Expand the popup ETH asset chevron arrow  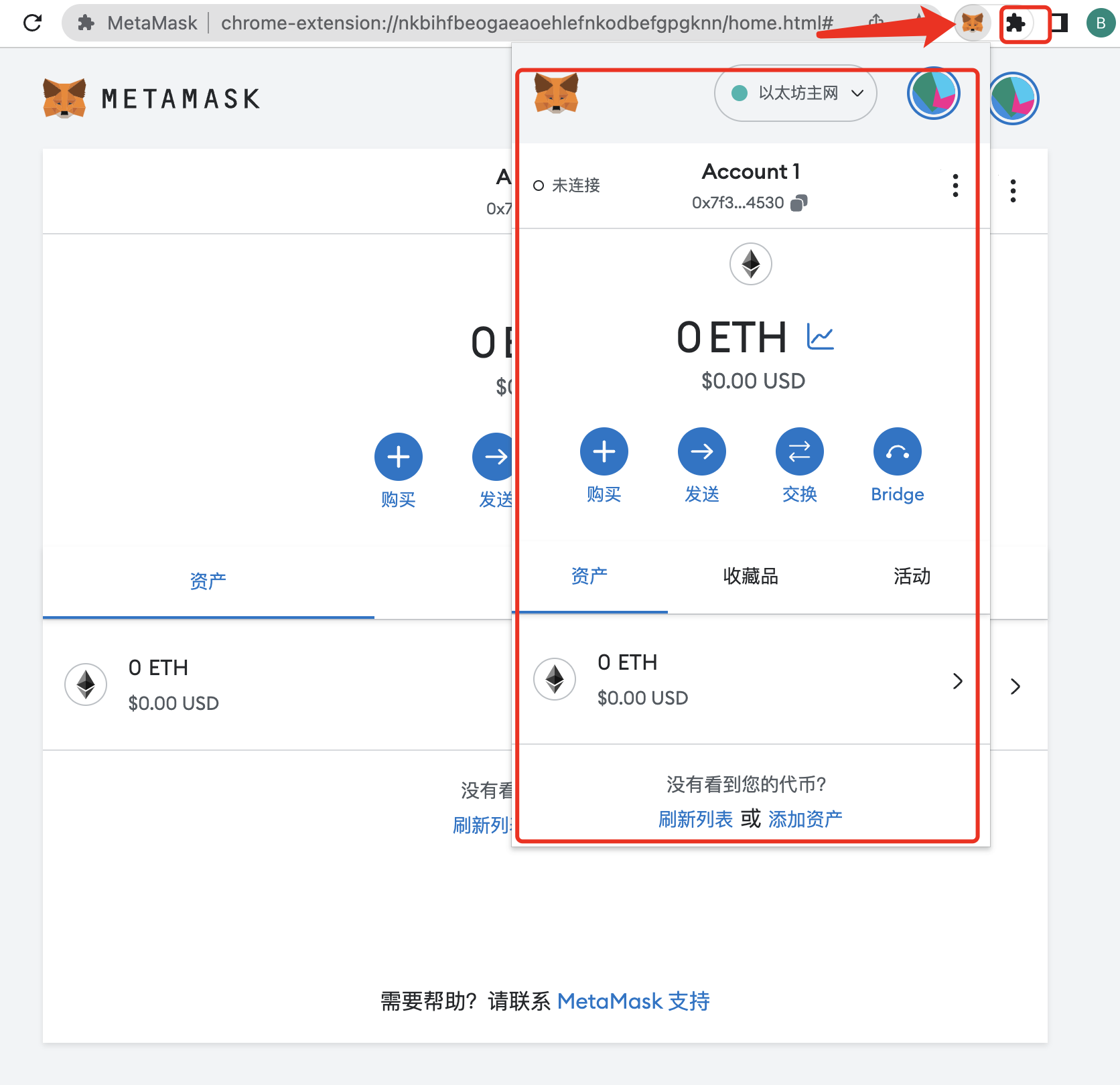958,681
